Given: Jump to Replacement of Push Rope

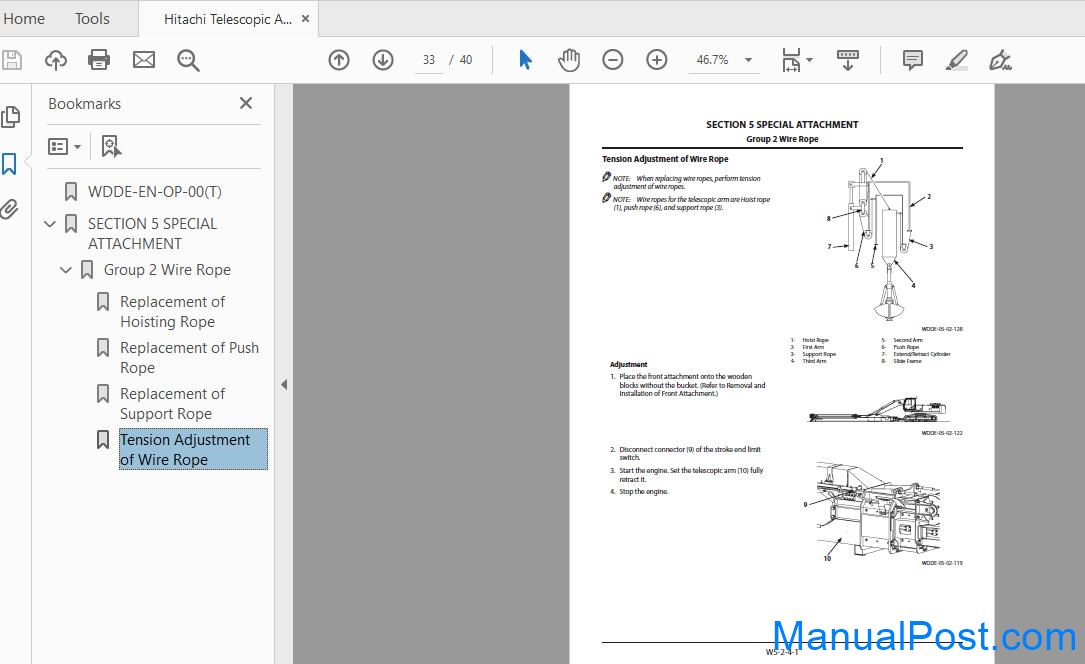Looking at the screenshot, I should coord(190,358).
